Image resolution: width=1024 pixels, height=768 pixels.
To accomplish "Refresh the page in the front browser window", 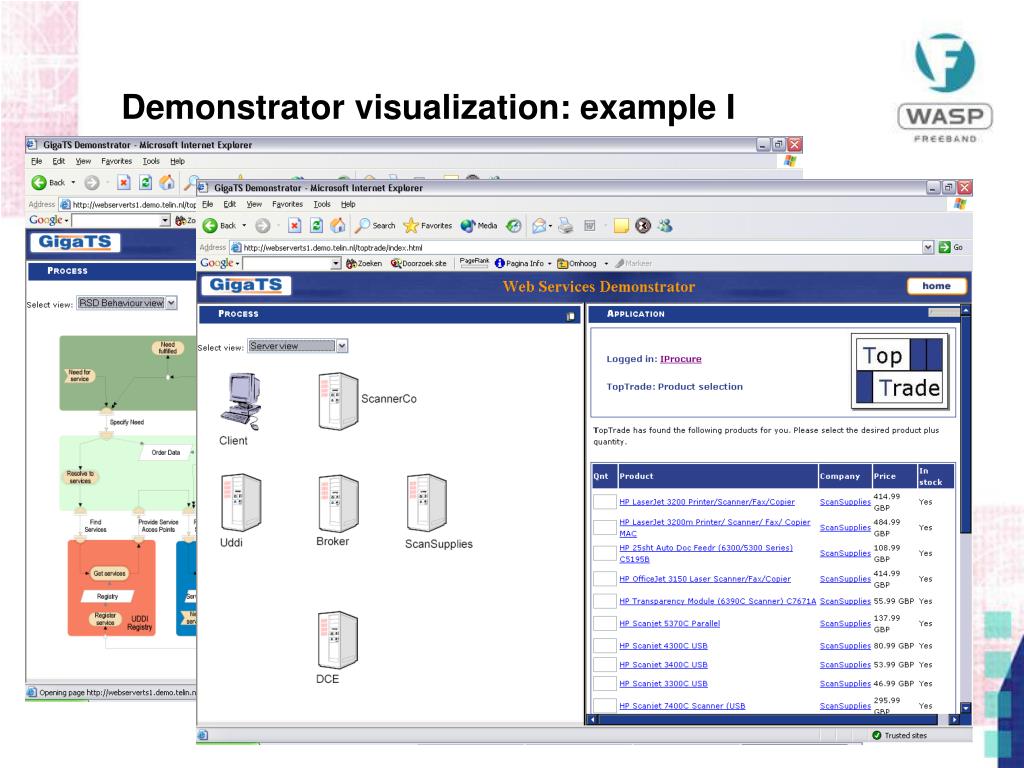I will [x=317, y=226].
